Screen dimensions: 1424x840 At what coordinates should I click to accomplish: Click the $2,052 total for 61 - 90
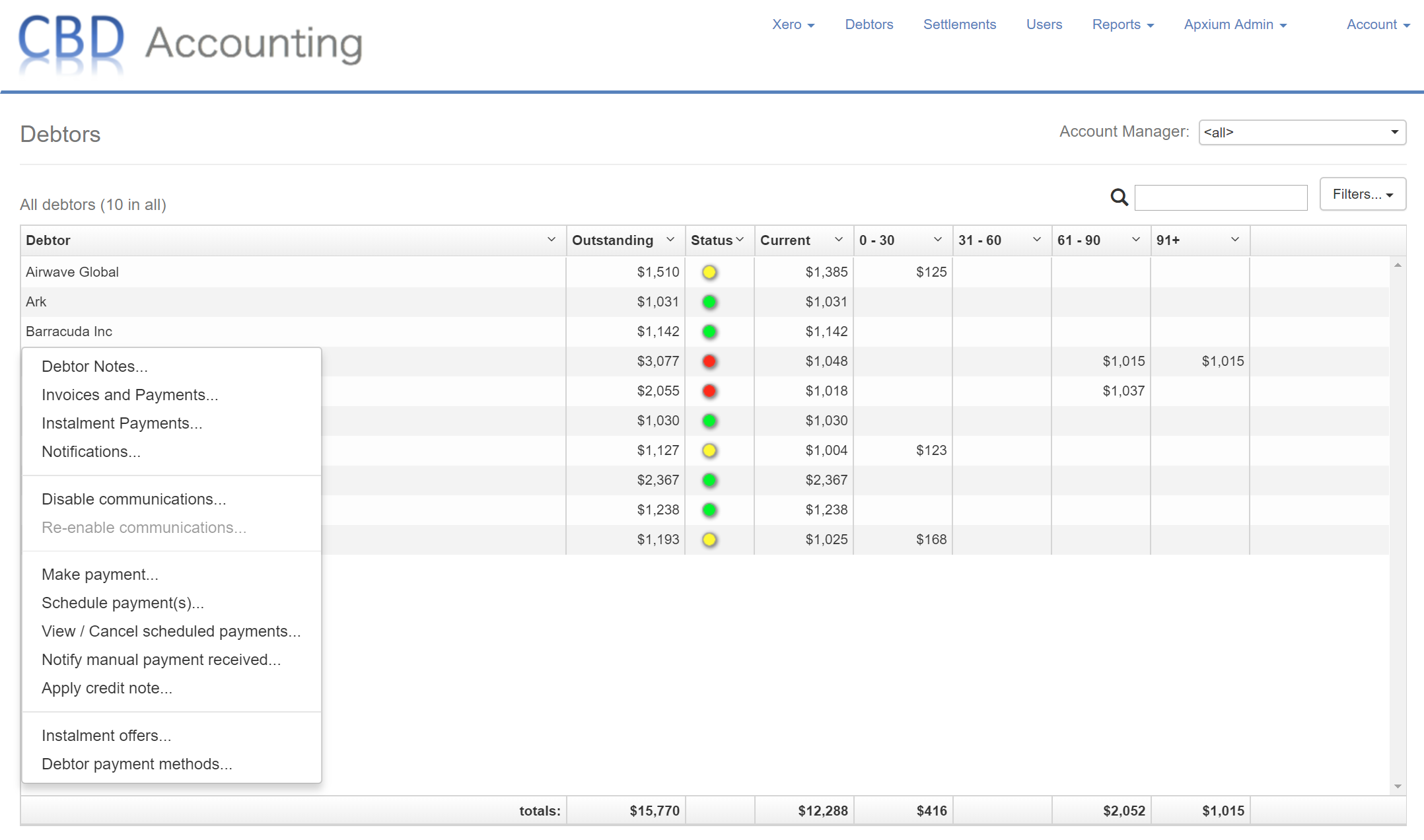(1124, 811)
